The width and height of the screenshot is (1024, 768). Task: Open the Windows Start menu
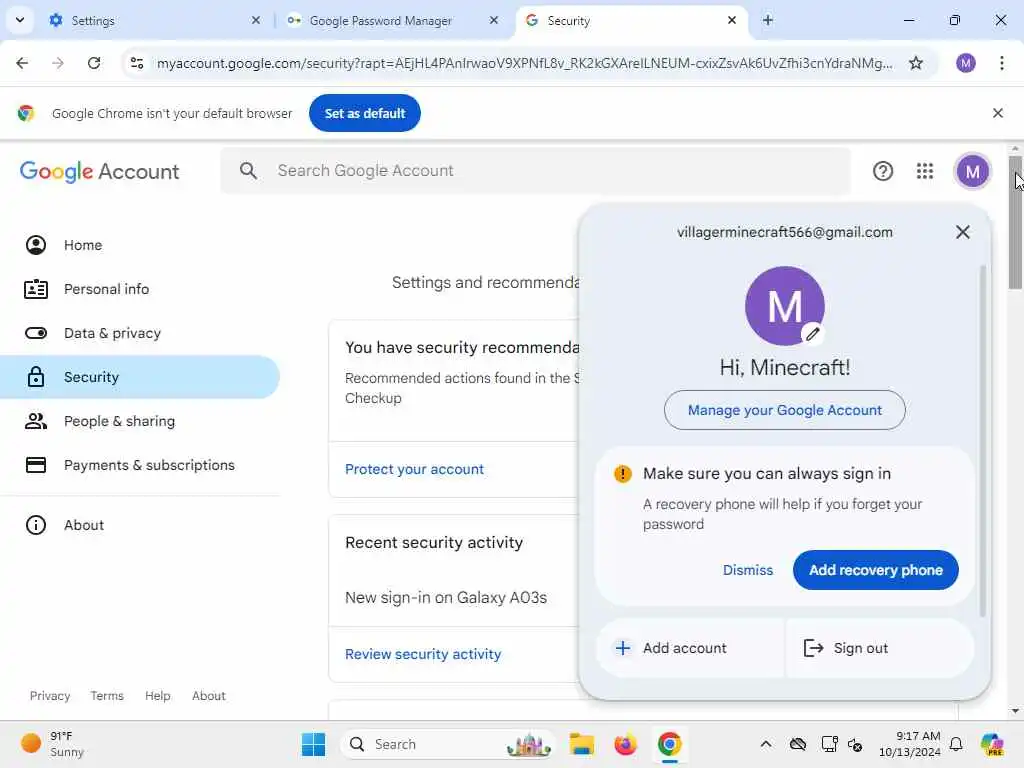(313, 744)
